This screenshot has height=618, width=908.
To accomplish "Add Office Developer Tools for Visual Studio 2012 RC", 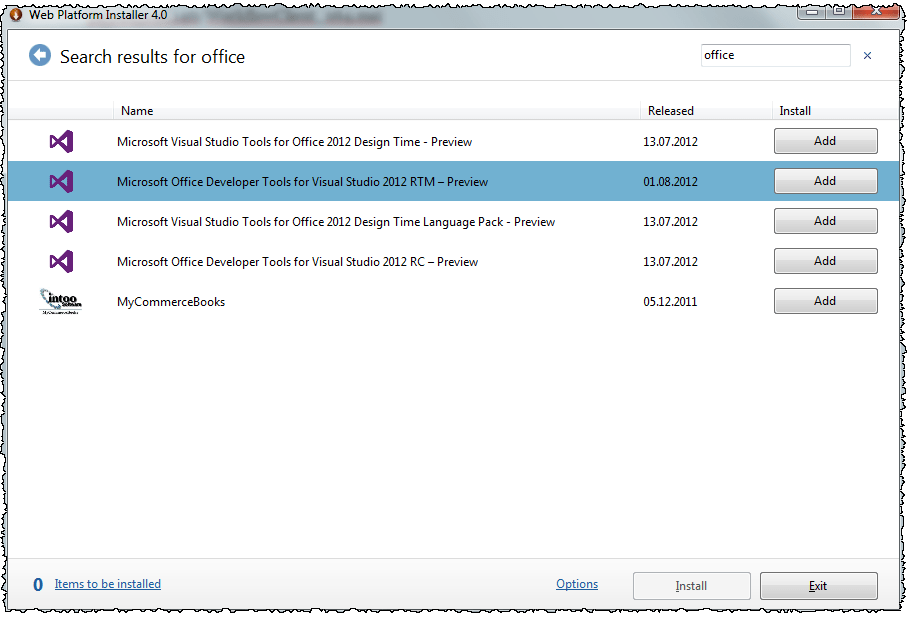I will click(x=825, y=261).
